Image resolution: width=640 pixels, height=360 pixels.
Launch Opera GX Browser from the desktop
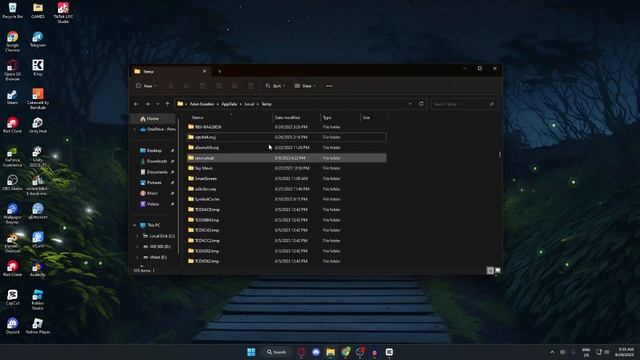pos(12,70)
